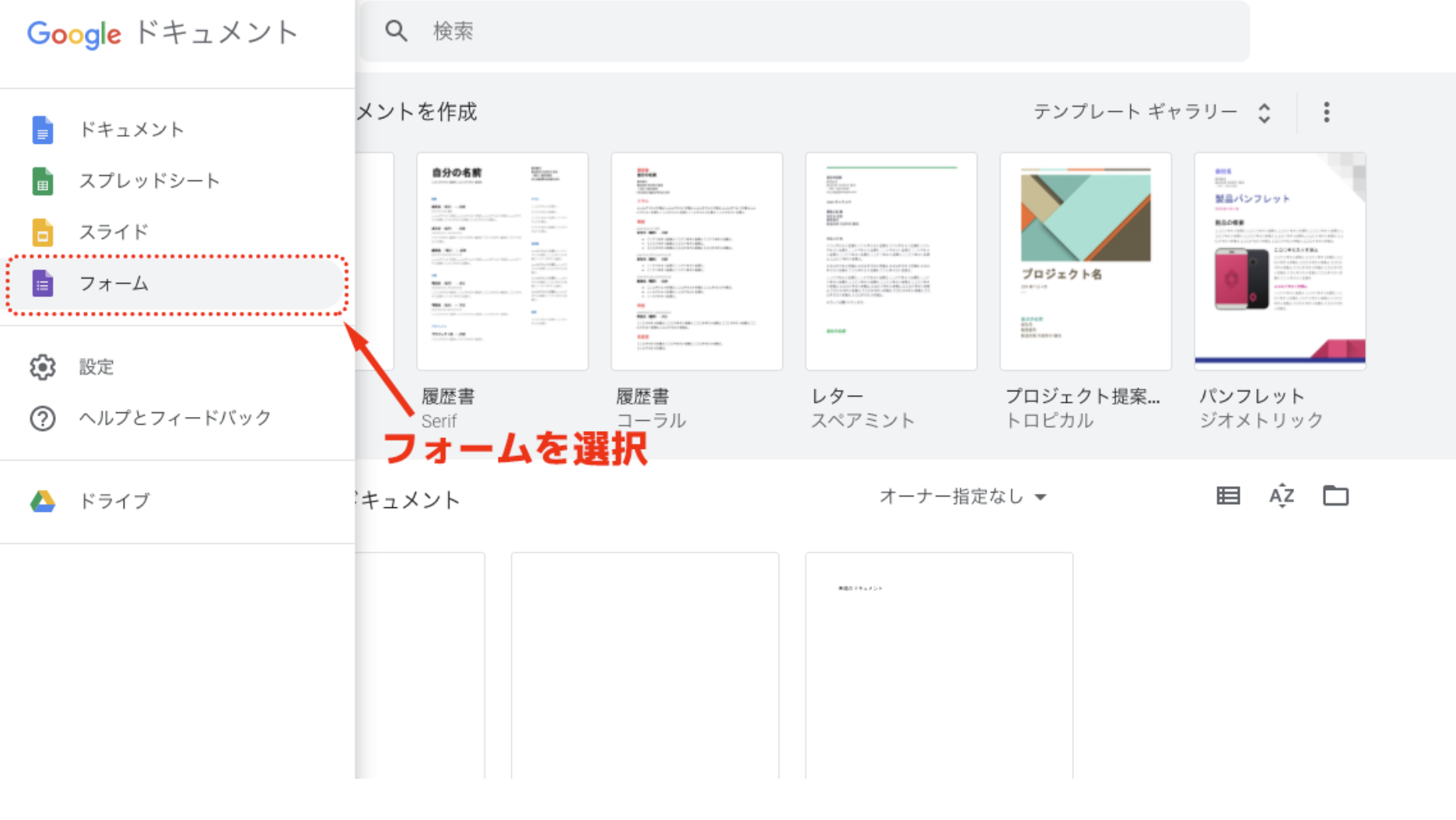Click the レター template title text
The height and width of the screenshot is (820, 1456).
click(837, 396)
